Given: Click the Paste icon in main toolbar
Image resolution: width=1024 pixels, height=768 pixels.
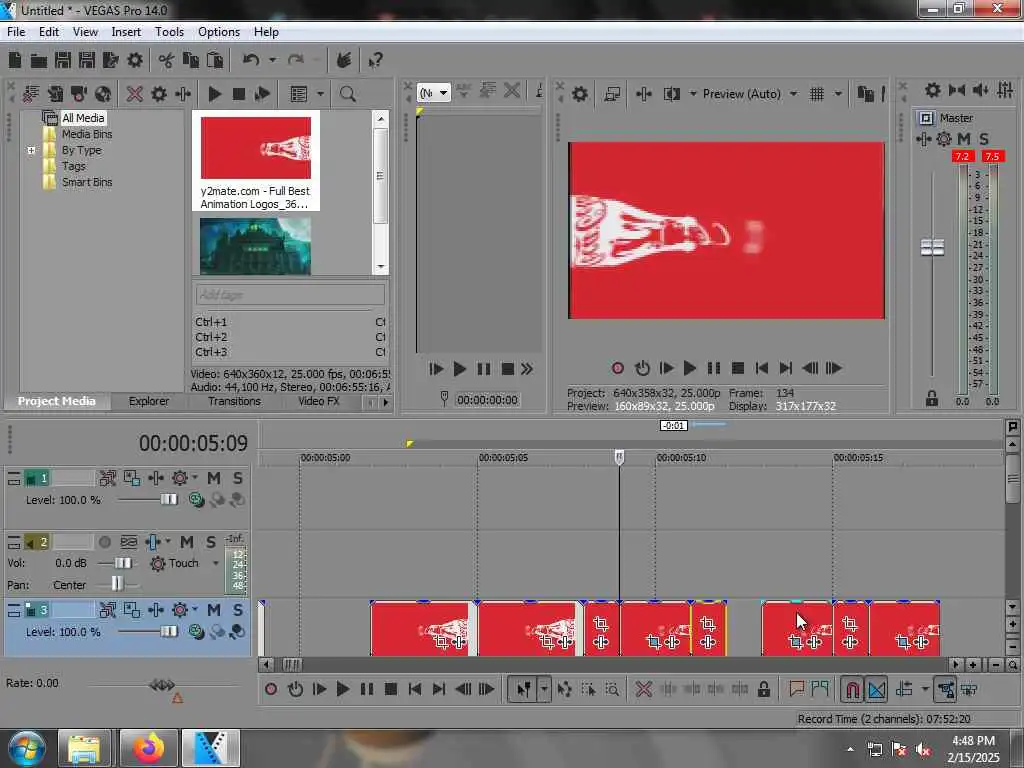Looking at the screenshot, I should (215, 61).
